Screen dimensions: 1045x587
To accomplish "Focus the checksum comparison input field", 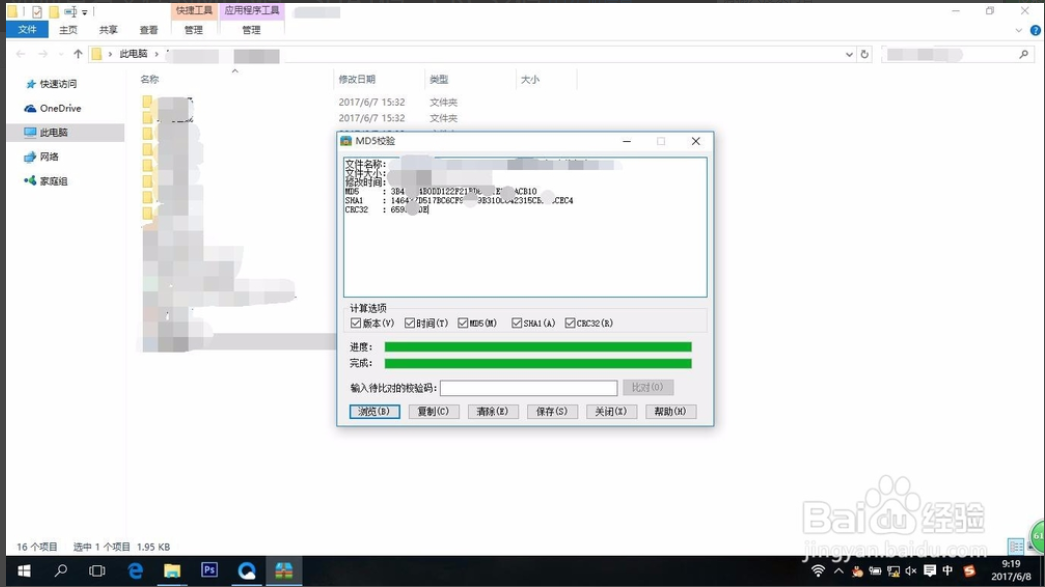I will click(528, 388).
